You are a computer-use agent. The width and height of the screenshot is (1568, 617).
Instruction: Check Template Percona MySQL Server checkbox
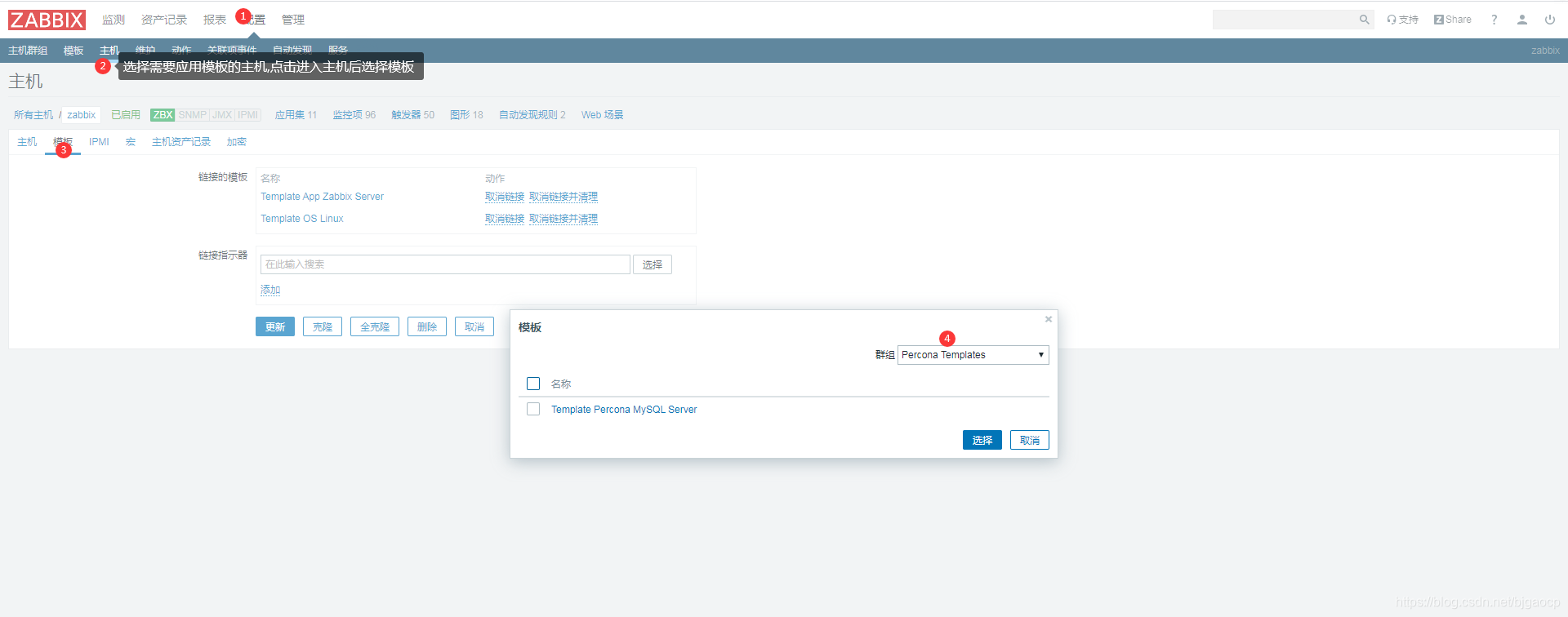(x=533, y=409)
